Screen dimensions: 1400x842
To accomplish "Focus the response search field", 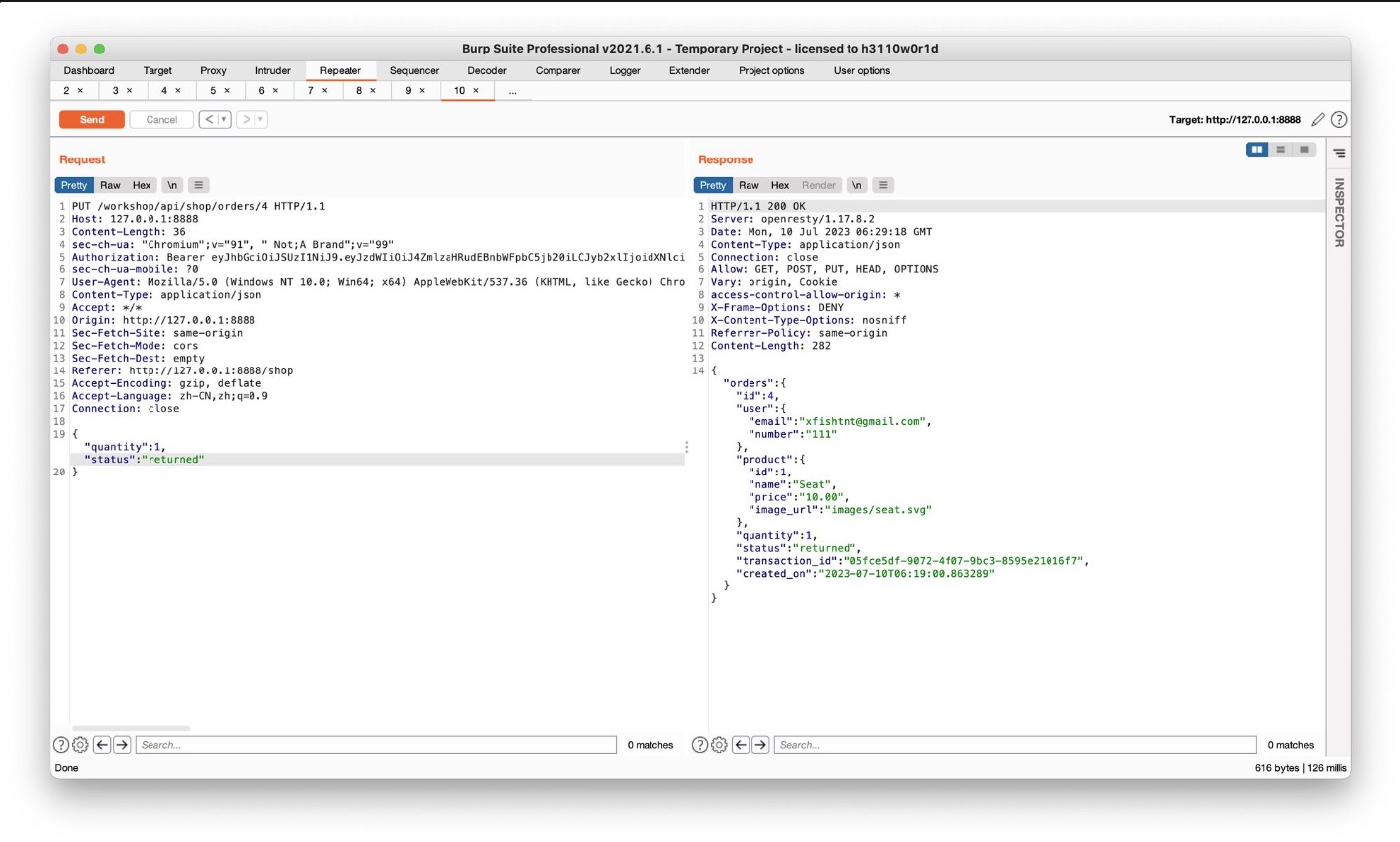I will [x=1016, y=745].
